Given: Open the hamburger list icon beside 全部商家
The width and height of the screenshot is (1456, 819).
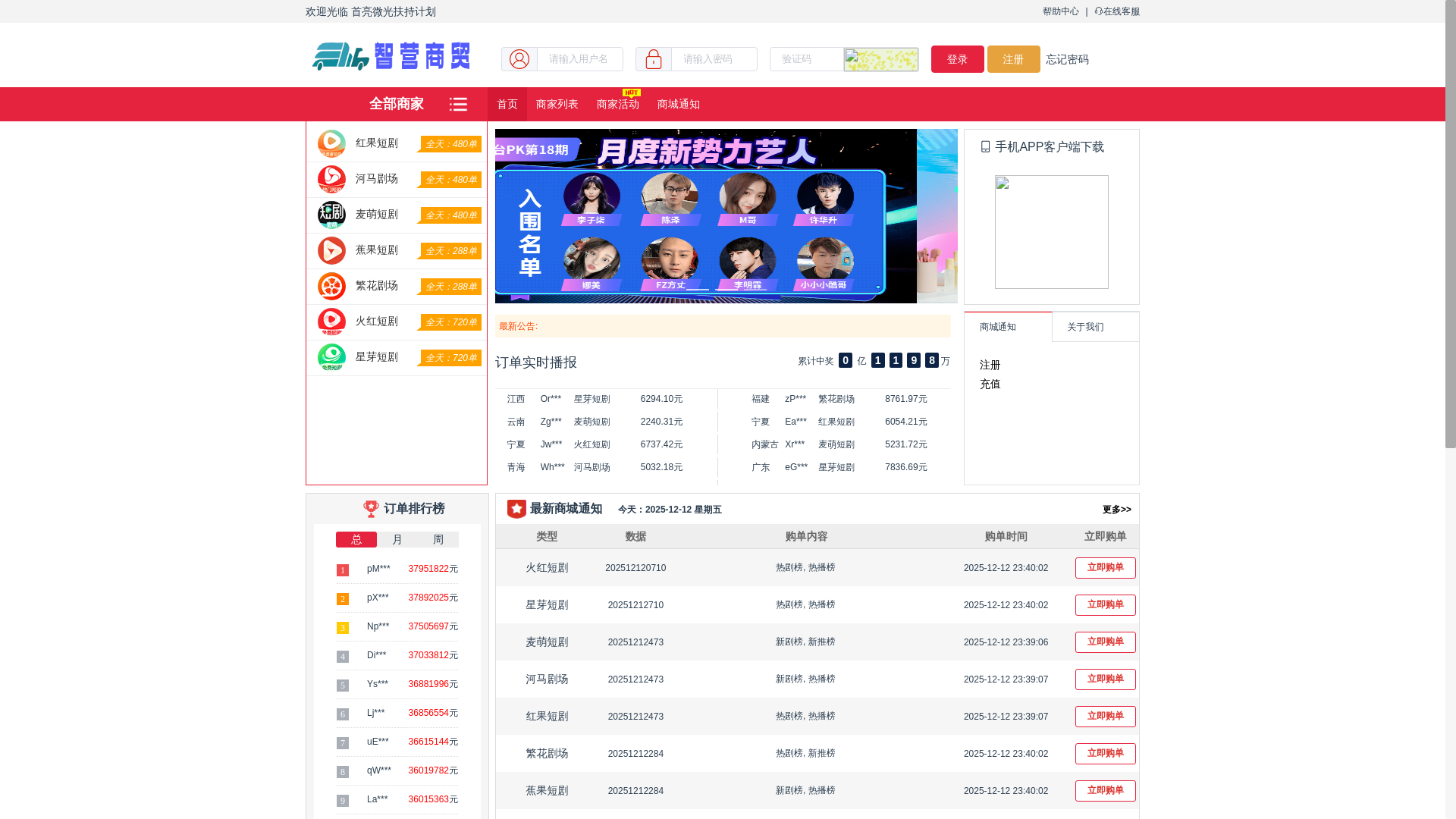Looking at the screenshot, I should coord(458,105).
